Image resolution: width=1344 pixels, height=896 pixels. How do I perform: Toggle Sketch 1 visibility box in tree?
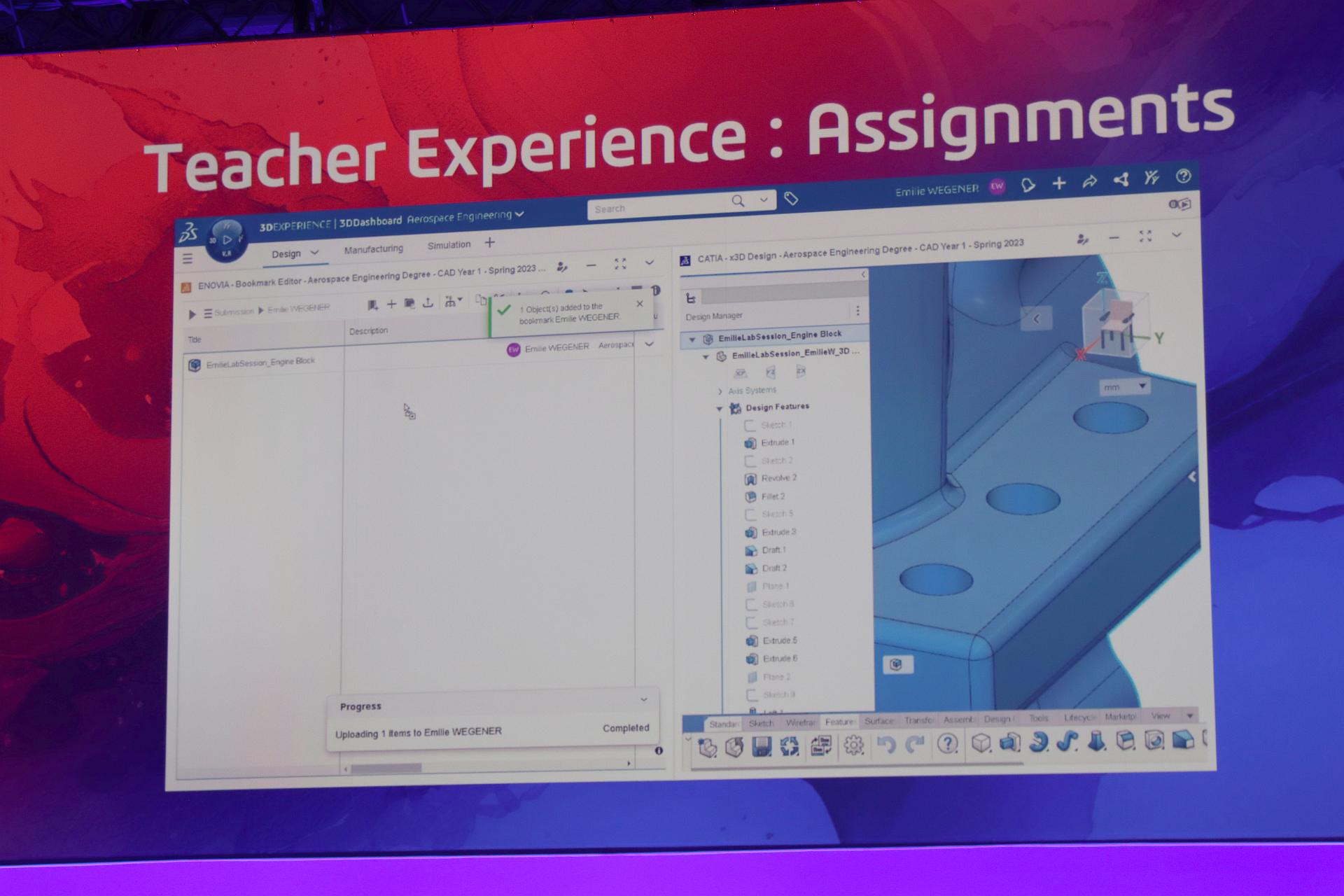click(x=749, y=425)
